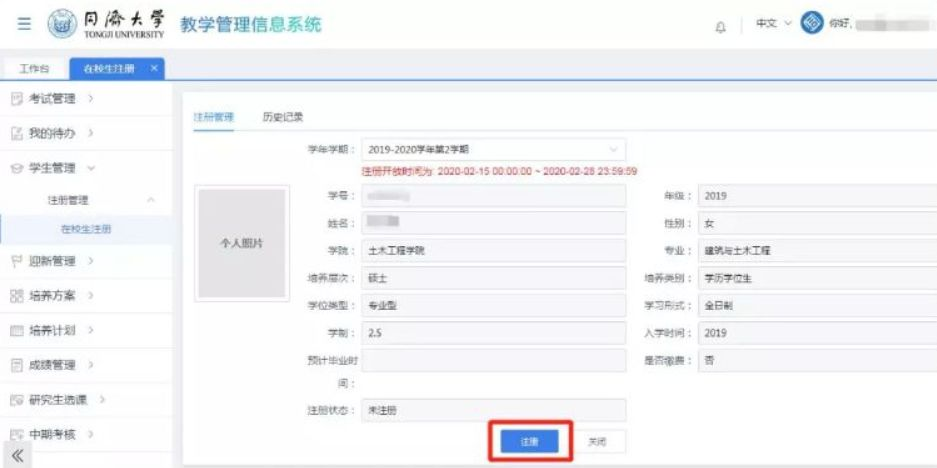Click the 学生管理 graduation cap icon

pos(17,169)
